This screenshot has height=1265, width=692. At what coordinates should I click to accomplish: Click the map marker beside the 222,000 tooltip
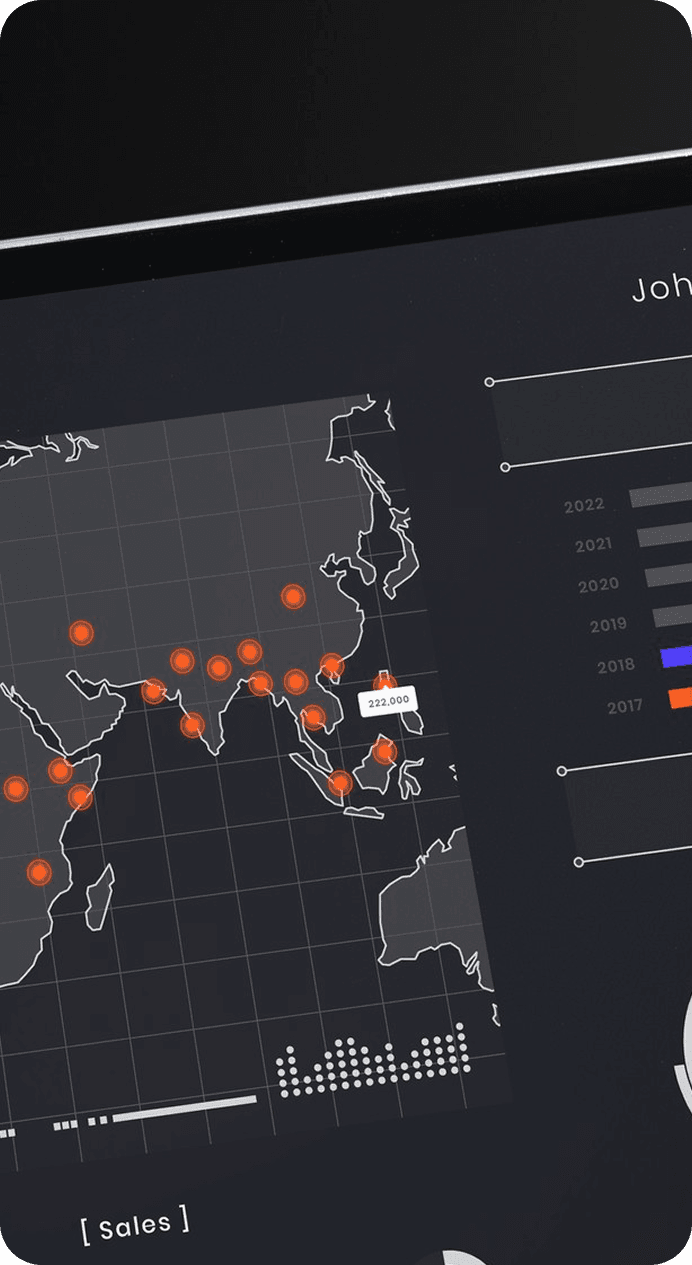point(385,684)
